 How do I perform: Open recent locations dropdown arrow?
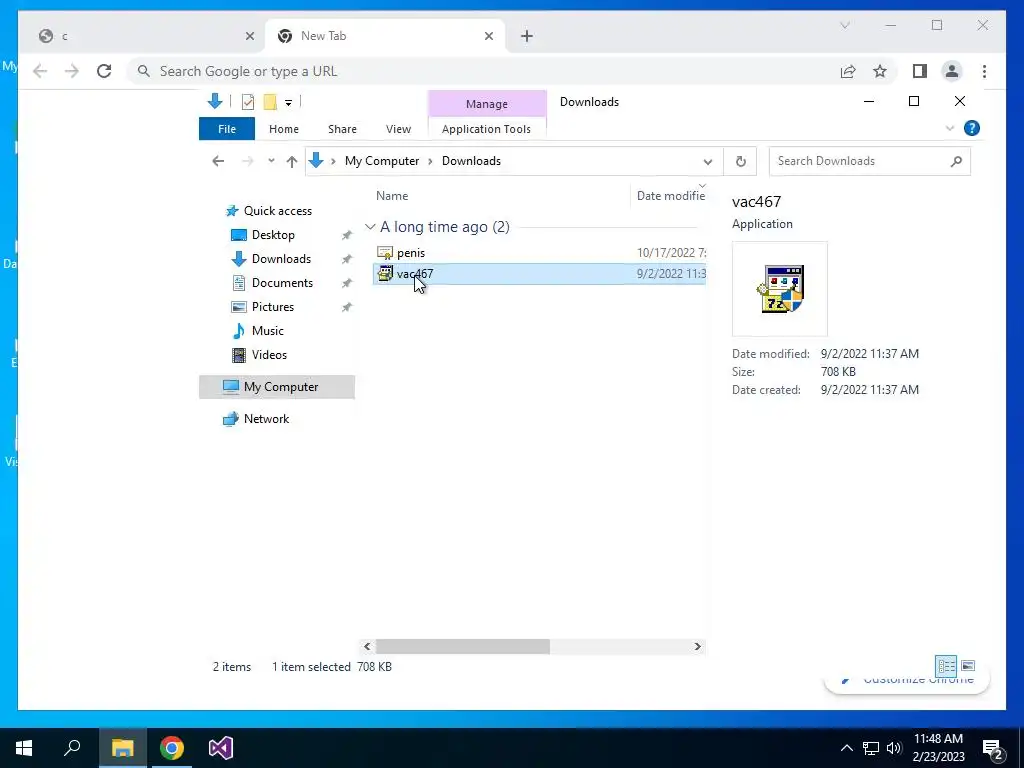tap(271, 161)
